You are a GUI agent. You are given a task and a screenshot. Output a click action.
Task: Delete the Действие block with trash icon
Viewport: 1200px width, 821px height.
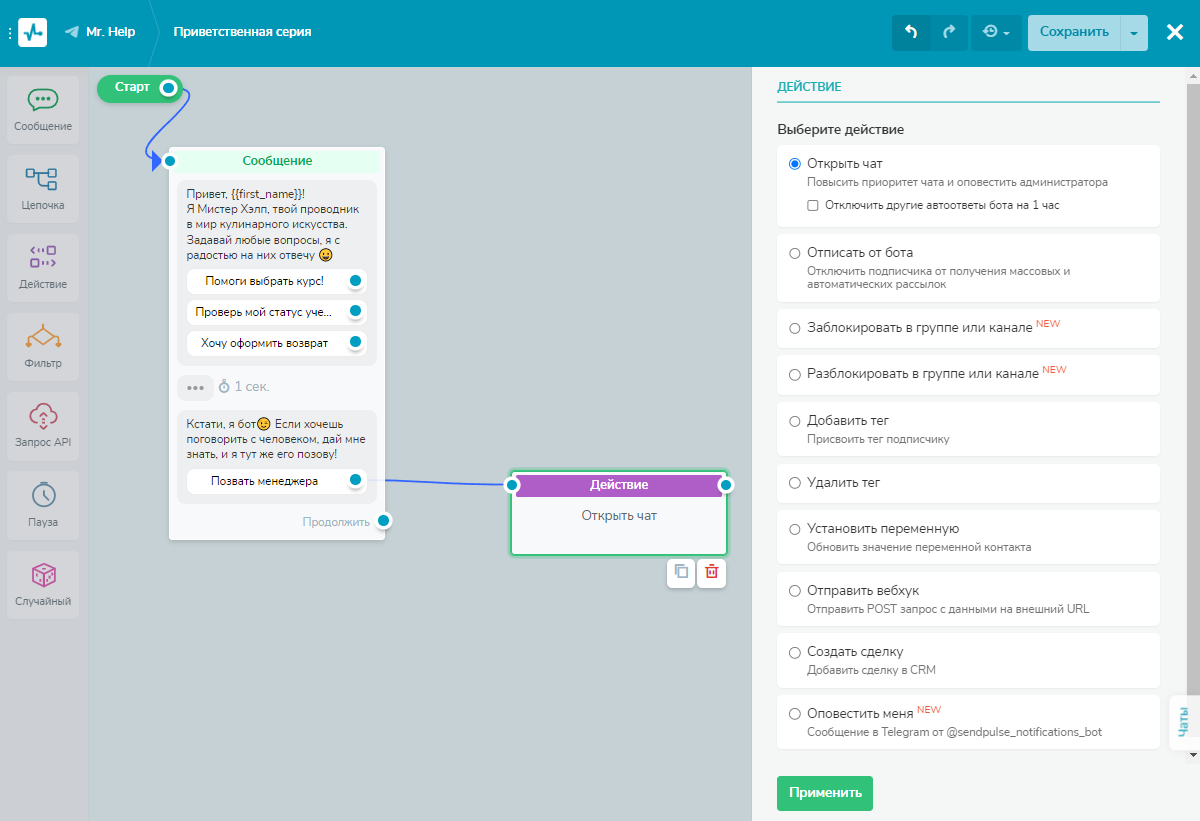(x=712, y=572)
